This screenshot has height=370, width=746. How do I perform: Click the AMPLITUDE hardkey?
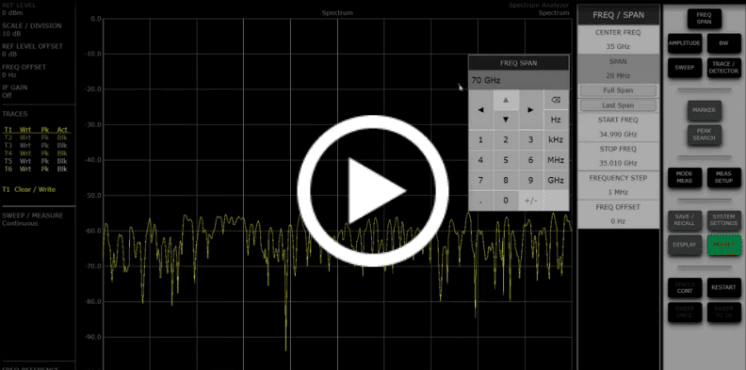point(685,43)
